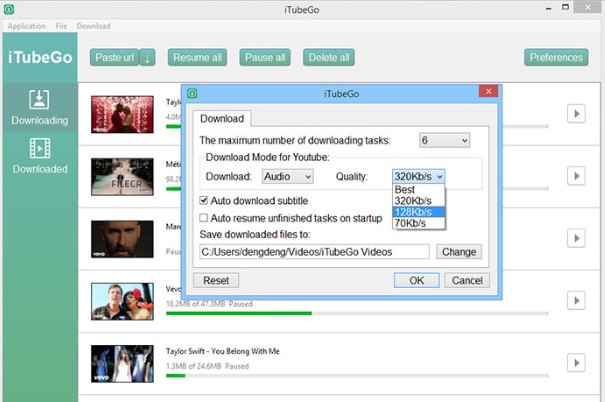The height and width of the screenshot is (402, 605).
Task: Click the Paste url button
Action: pos(115,57)
